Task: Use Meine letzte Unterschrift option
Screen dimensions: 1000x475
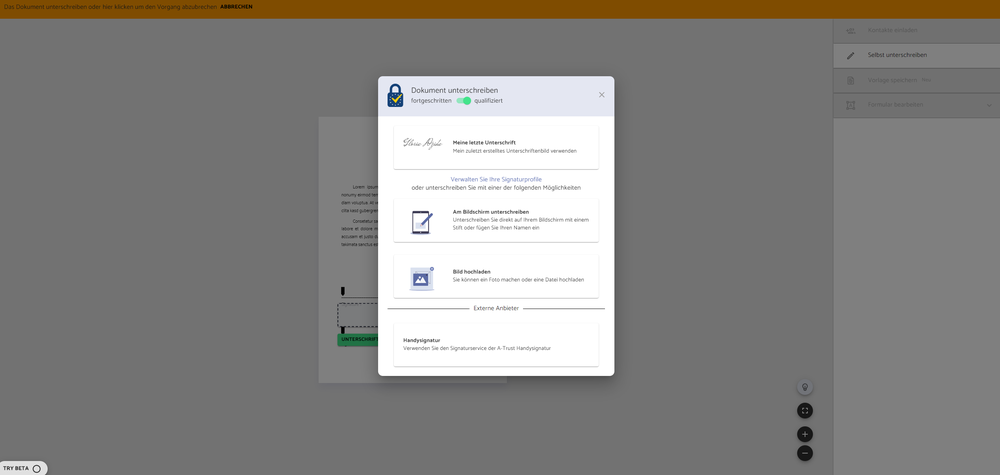Action: 496,147
